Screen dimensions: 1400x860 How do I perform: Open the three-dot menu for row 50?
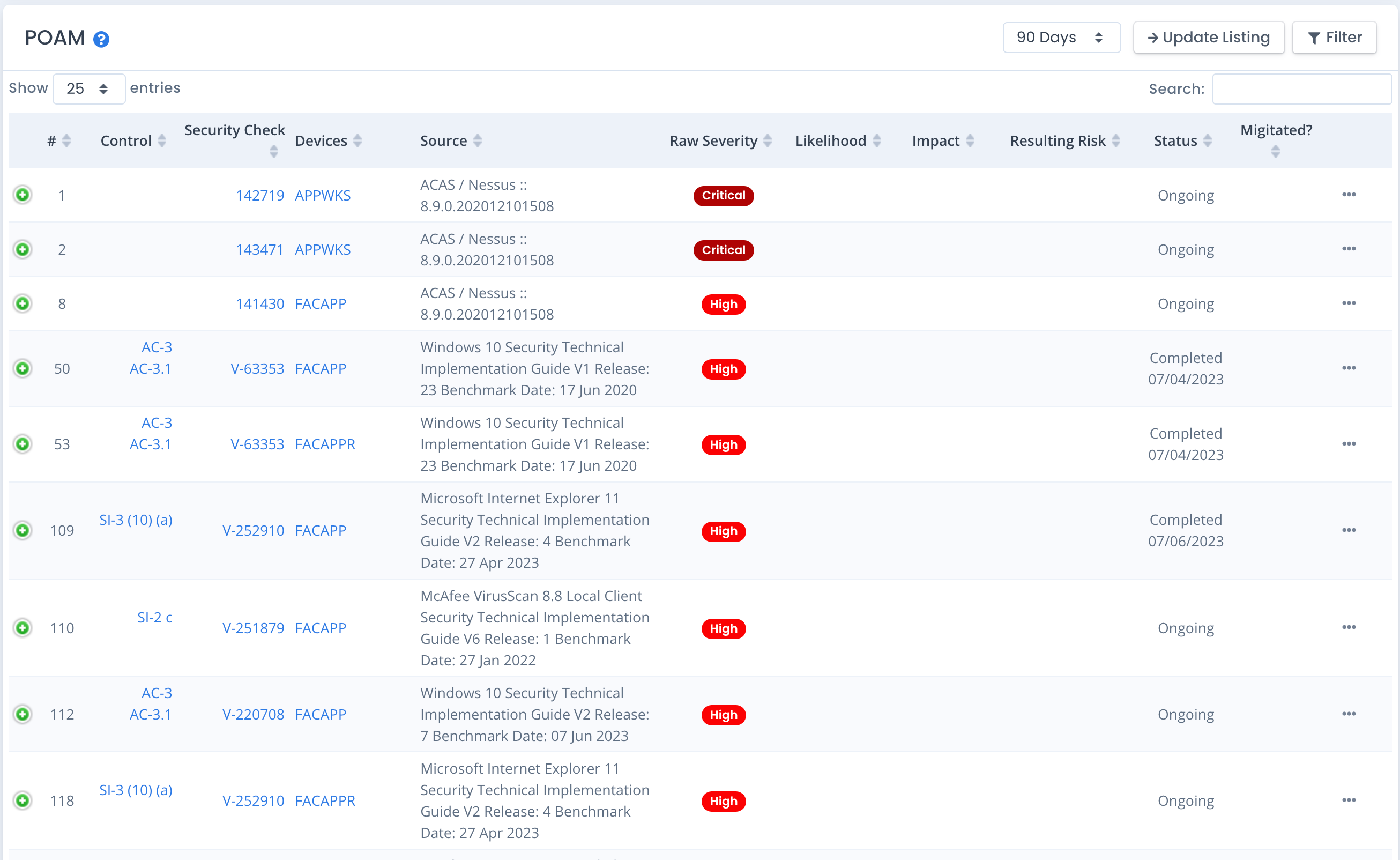(1349, 368)
